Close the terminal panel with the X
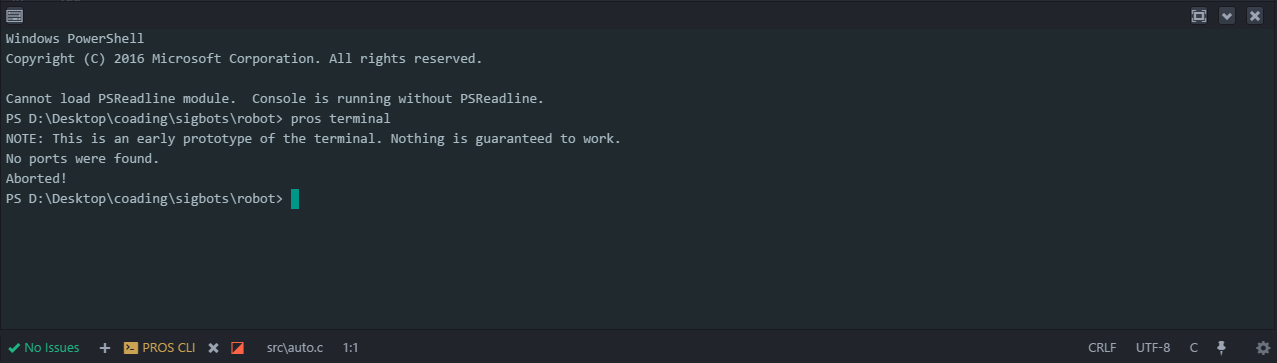1277x363 pixels. (1255, 15)
